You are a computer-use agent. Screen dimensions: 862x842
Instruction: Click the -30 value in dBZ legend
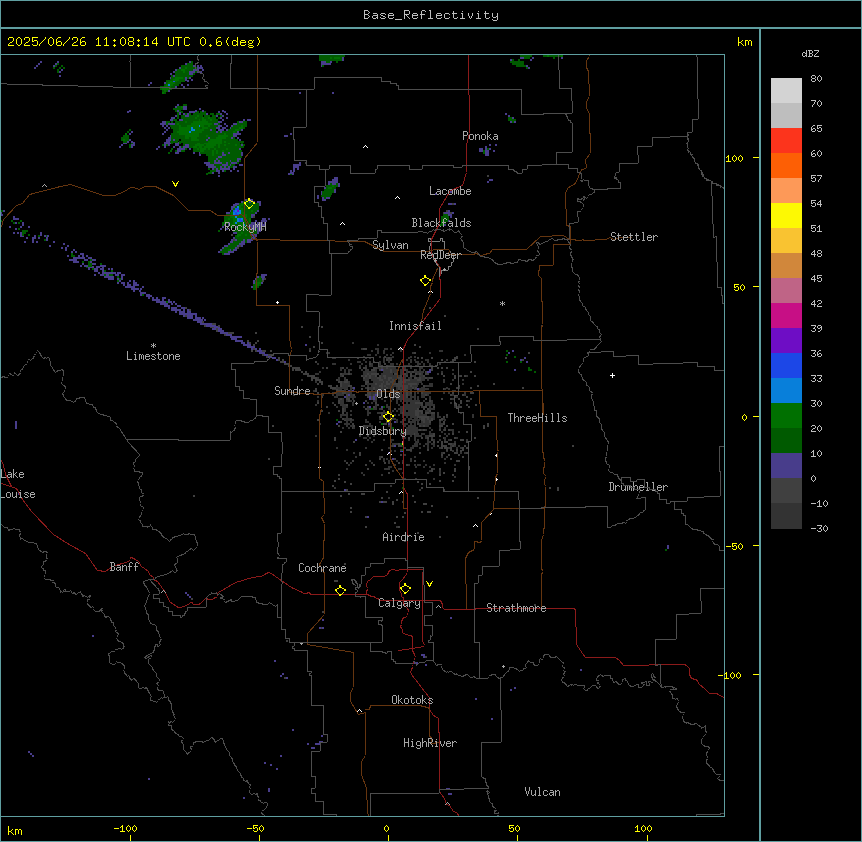click(819, 528)
